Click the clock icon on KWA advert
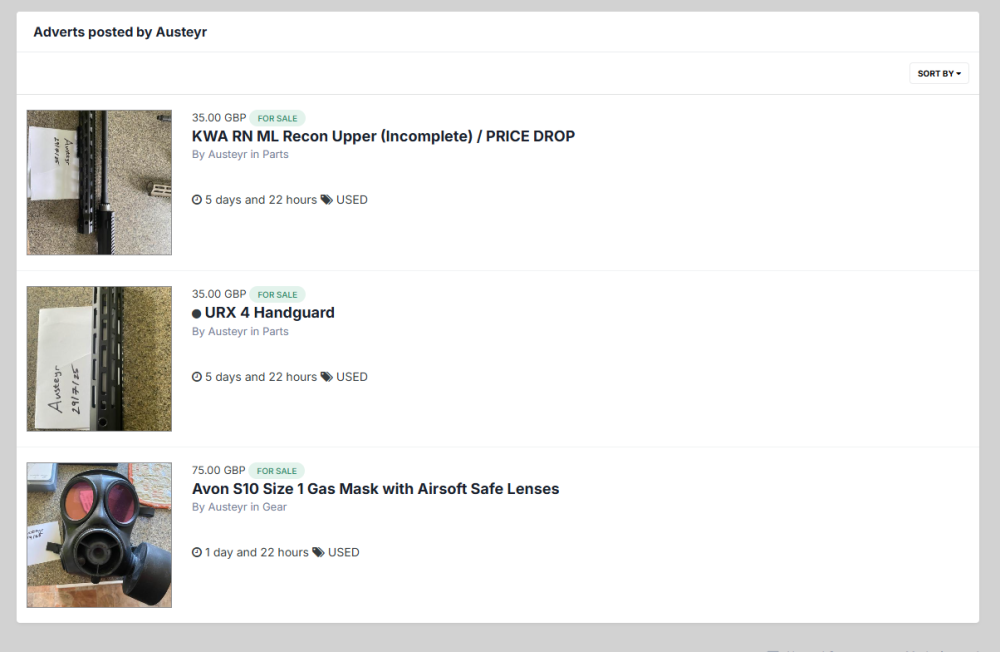Screen dimensions: 1000x652 click(197, 200)
